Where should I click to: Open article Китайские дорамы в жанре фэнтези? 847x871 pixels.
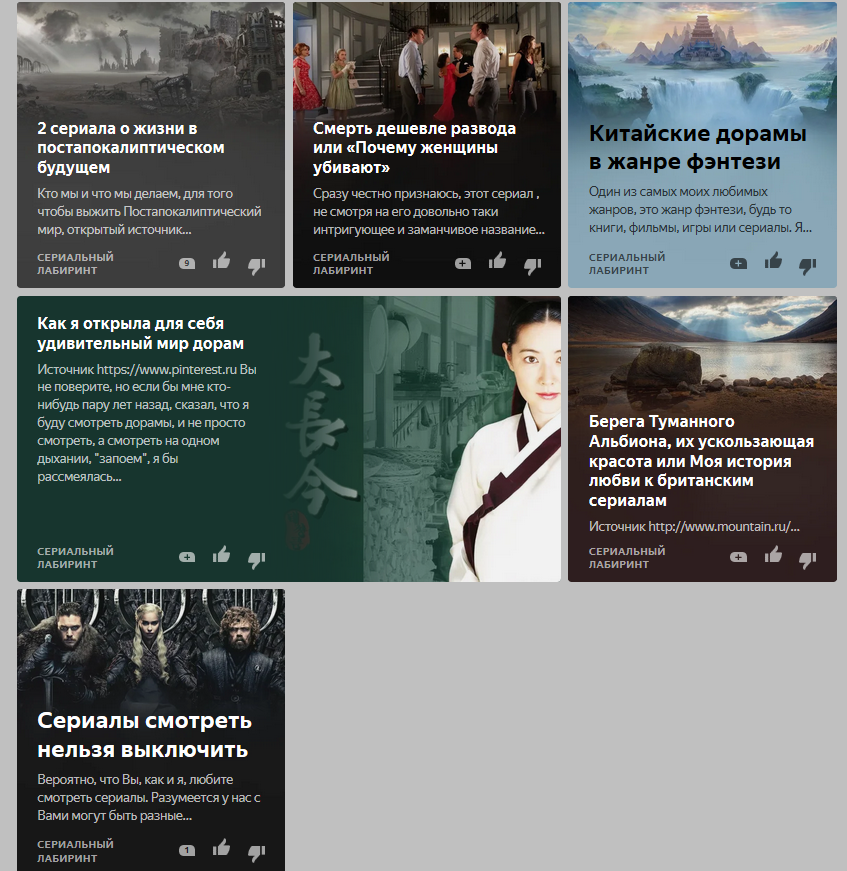[x=698, y=148]
